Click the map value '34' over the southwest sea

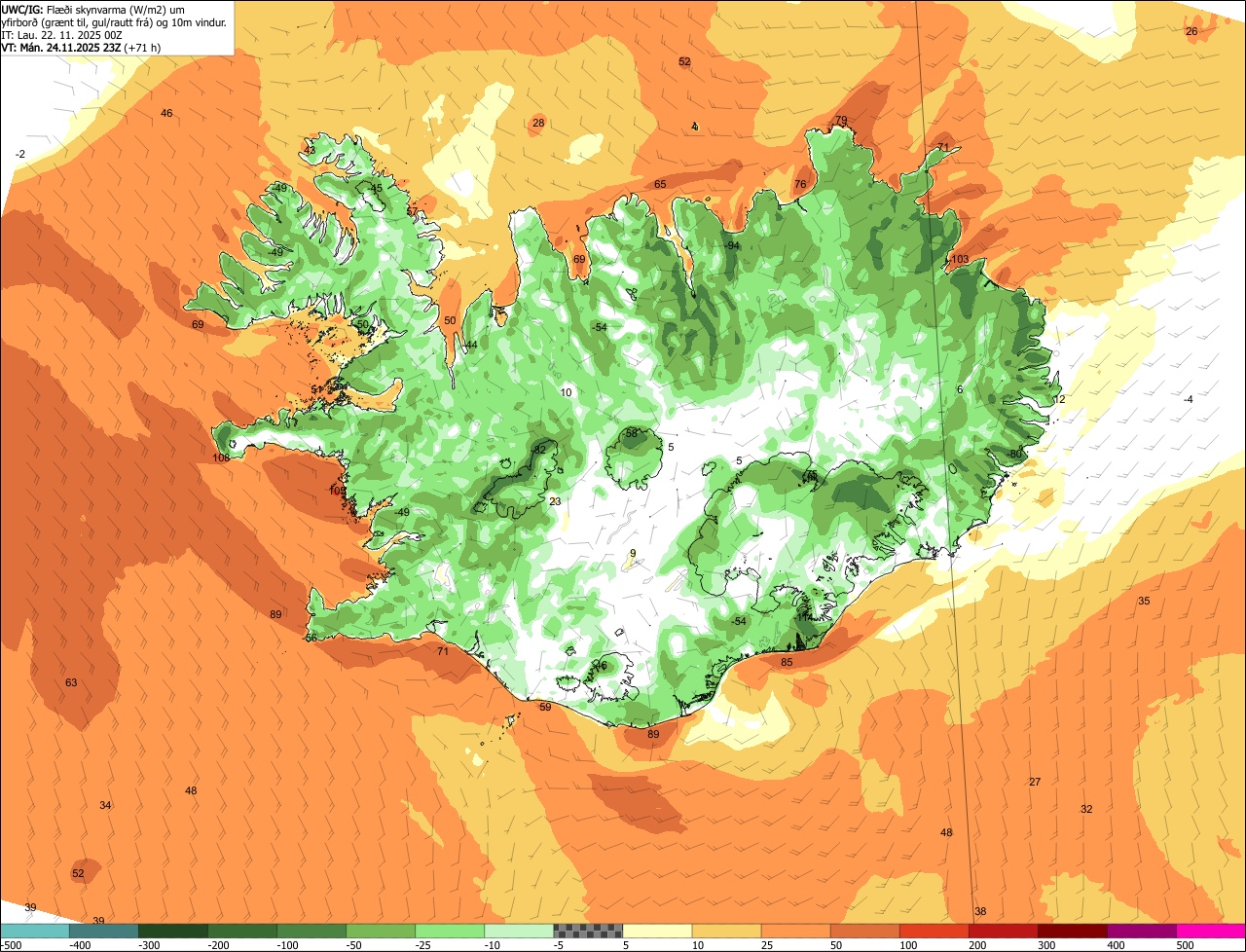[105, 805]
